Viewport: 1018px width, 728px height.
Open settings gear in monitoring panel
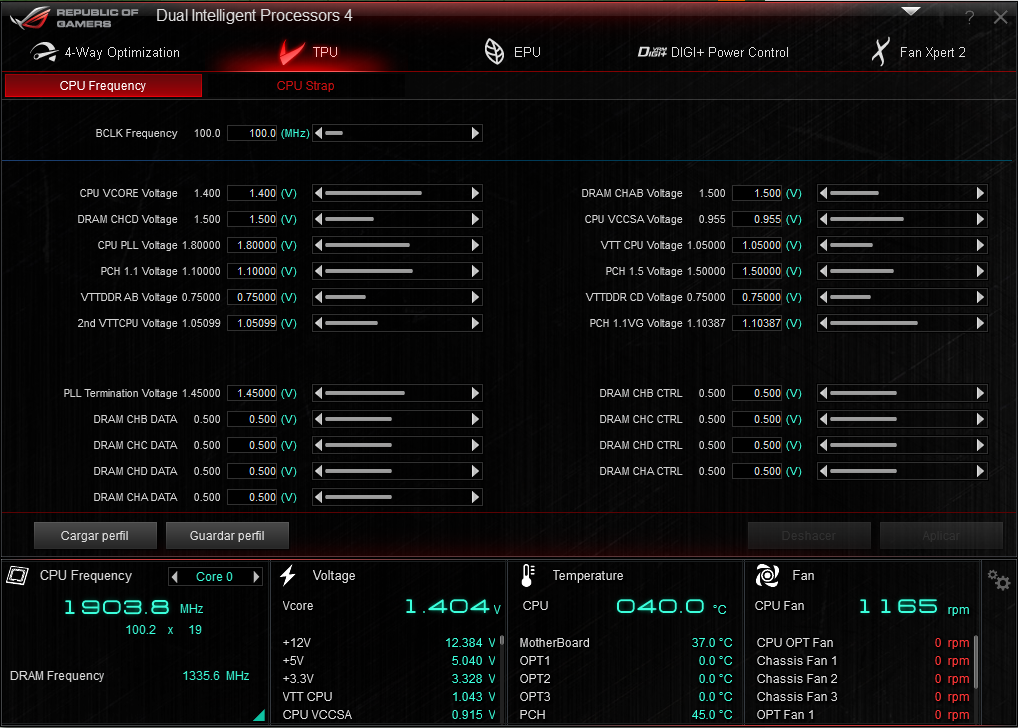[999, 579]
